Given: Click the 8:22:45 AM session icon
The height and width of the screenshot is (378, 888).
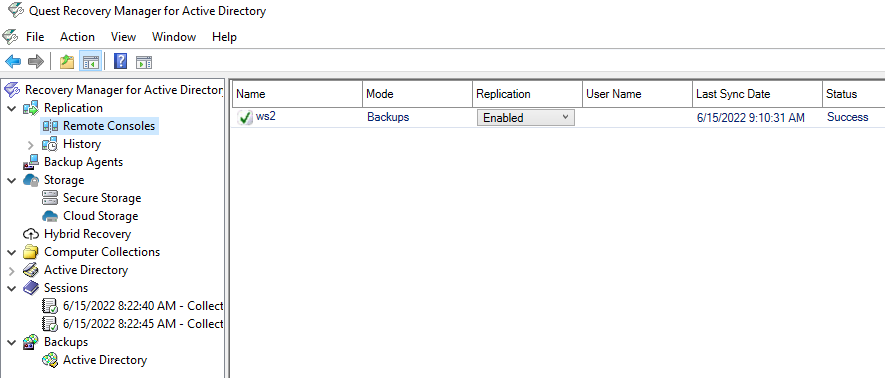Looking at the screenshot, I should coord(50,324).
